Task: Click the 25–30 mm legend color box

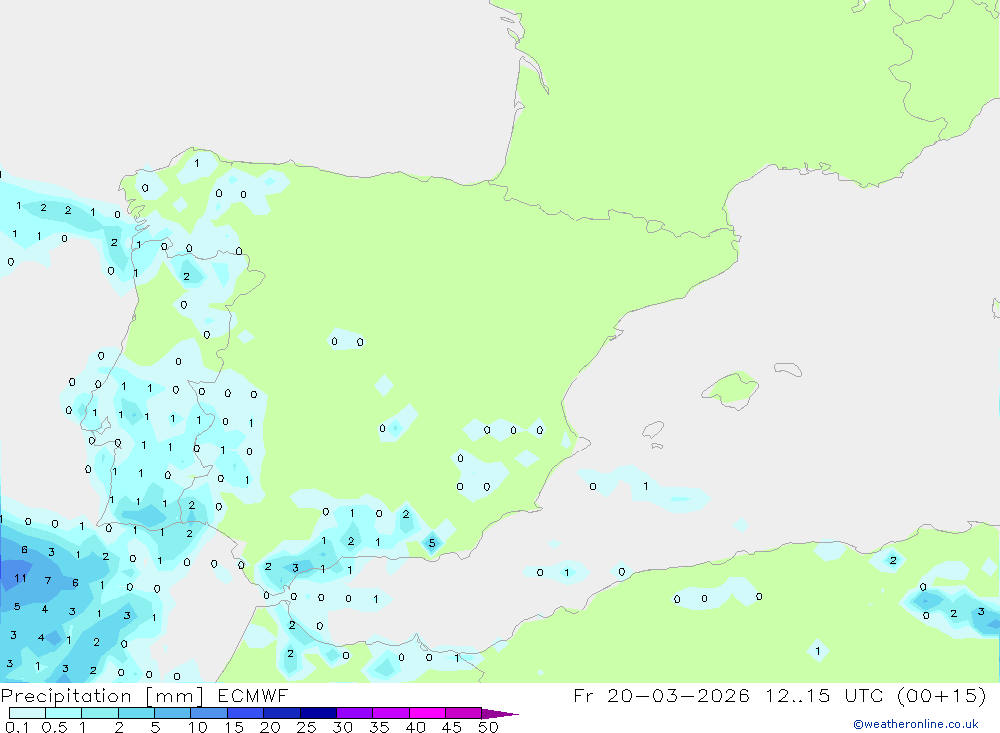Action: pos(318,713)
